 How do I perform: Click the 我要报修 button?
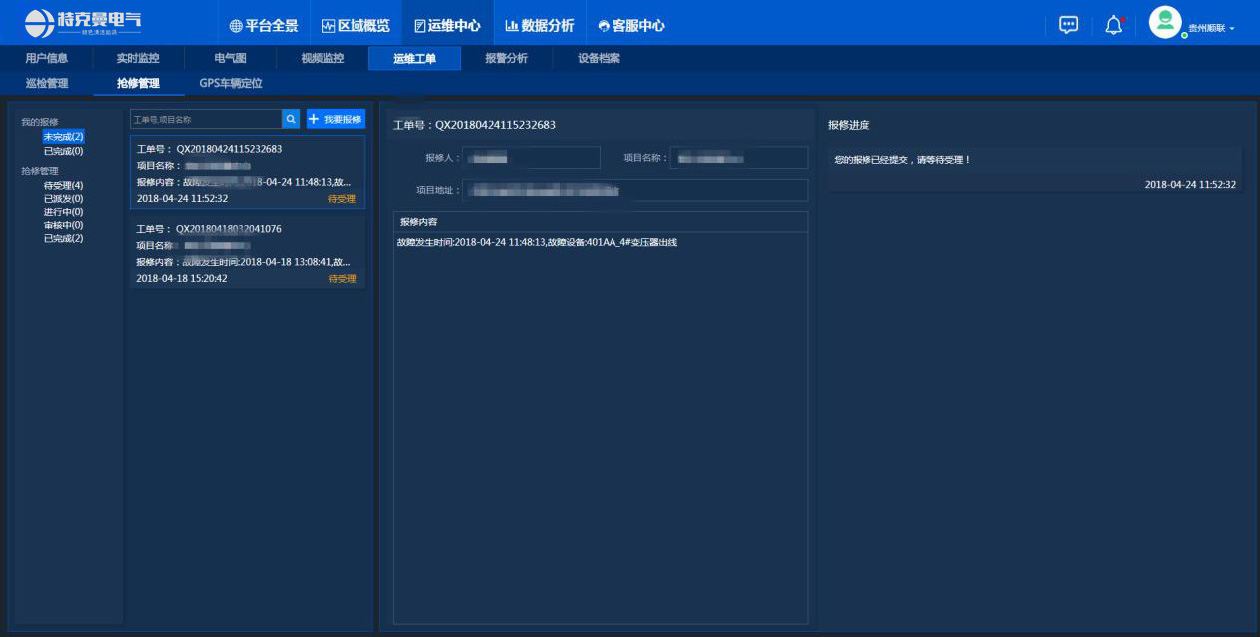click(336, 119)
